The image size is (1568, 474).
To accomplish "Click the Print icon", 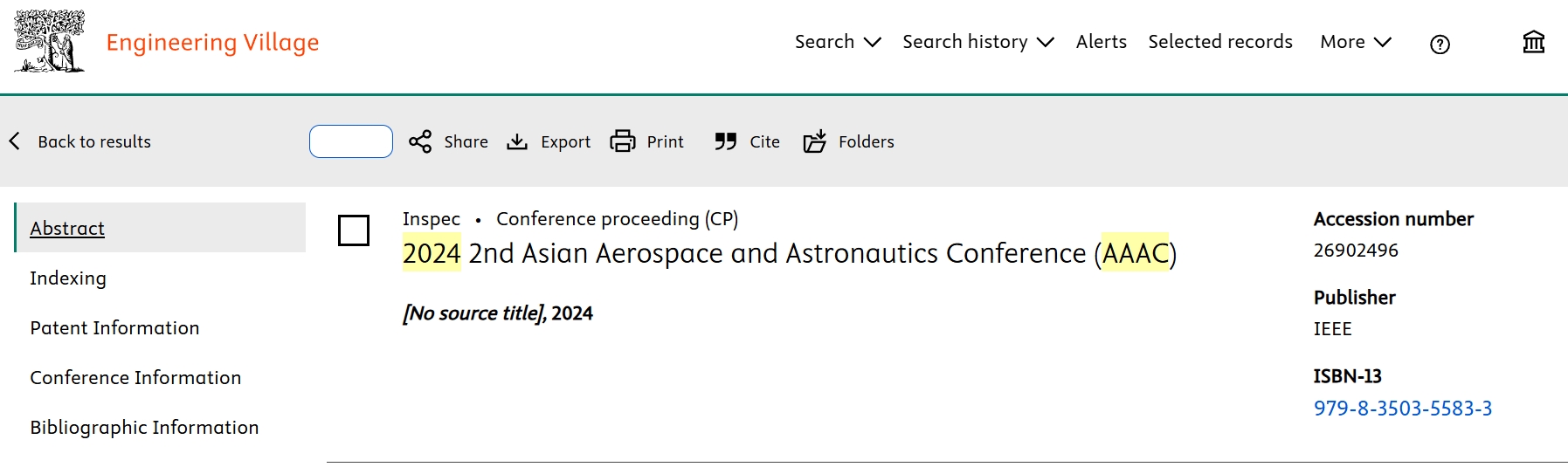I will click(623, 141).
